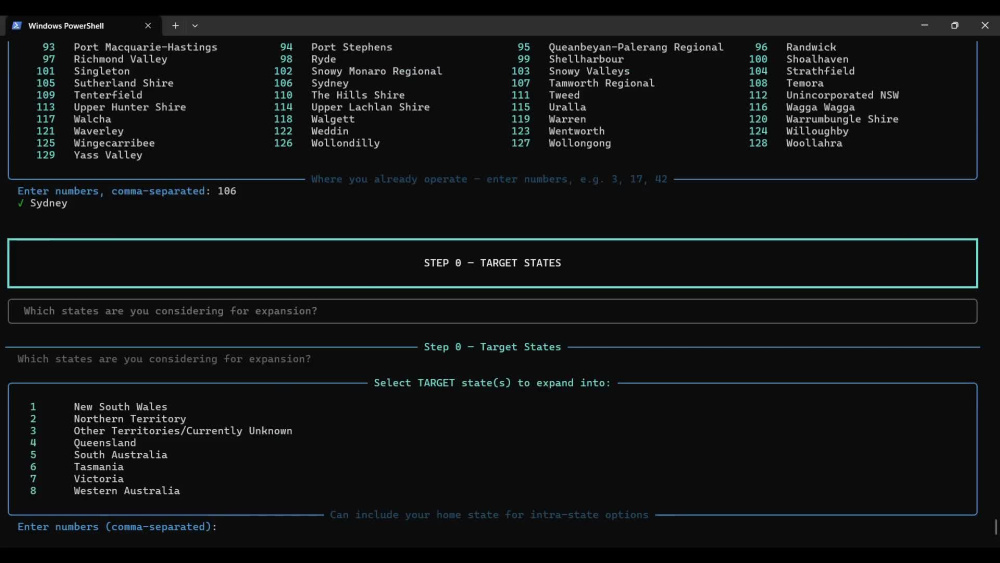
Task: Close the terminal window
Action: (x=985, y=26)
